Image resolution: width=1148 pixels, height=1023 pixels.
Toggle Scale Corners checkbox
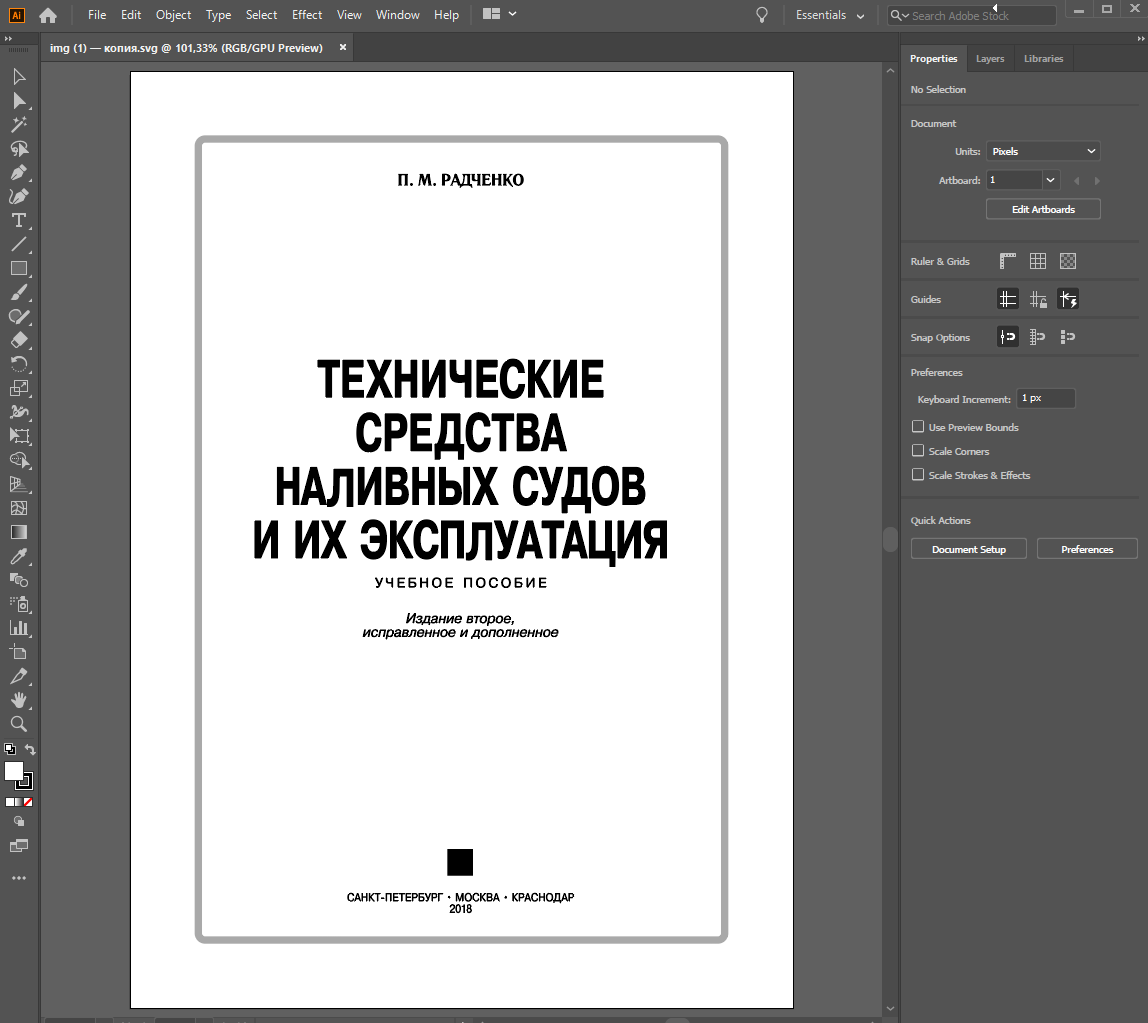point(918,451)
